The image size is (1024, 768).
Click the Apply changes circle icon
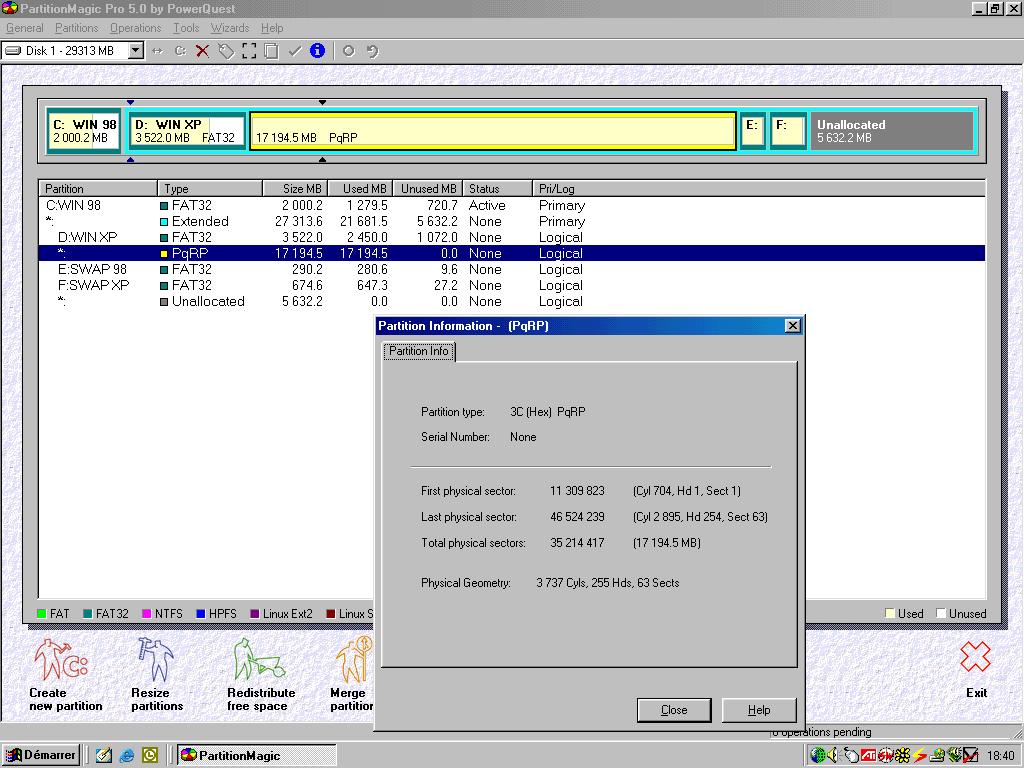pos(349,51)
